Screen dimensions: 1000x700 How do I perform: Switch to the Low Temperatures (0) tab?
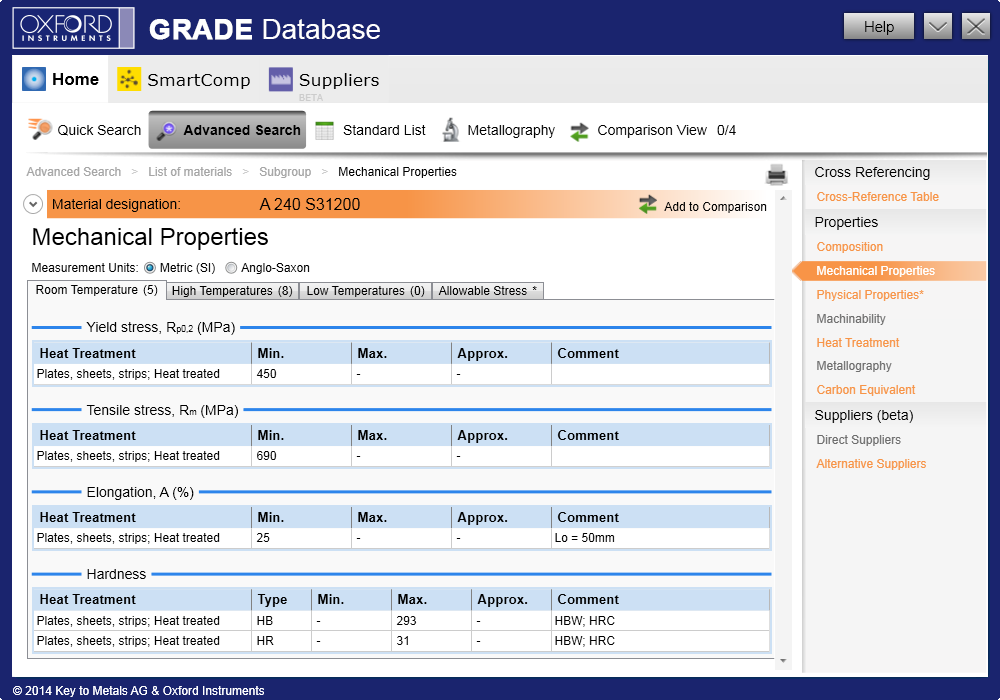pos(365,291)
